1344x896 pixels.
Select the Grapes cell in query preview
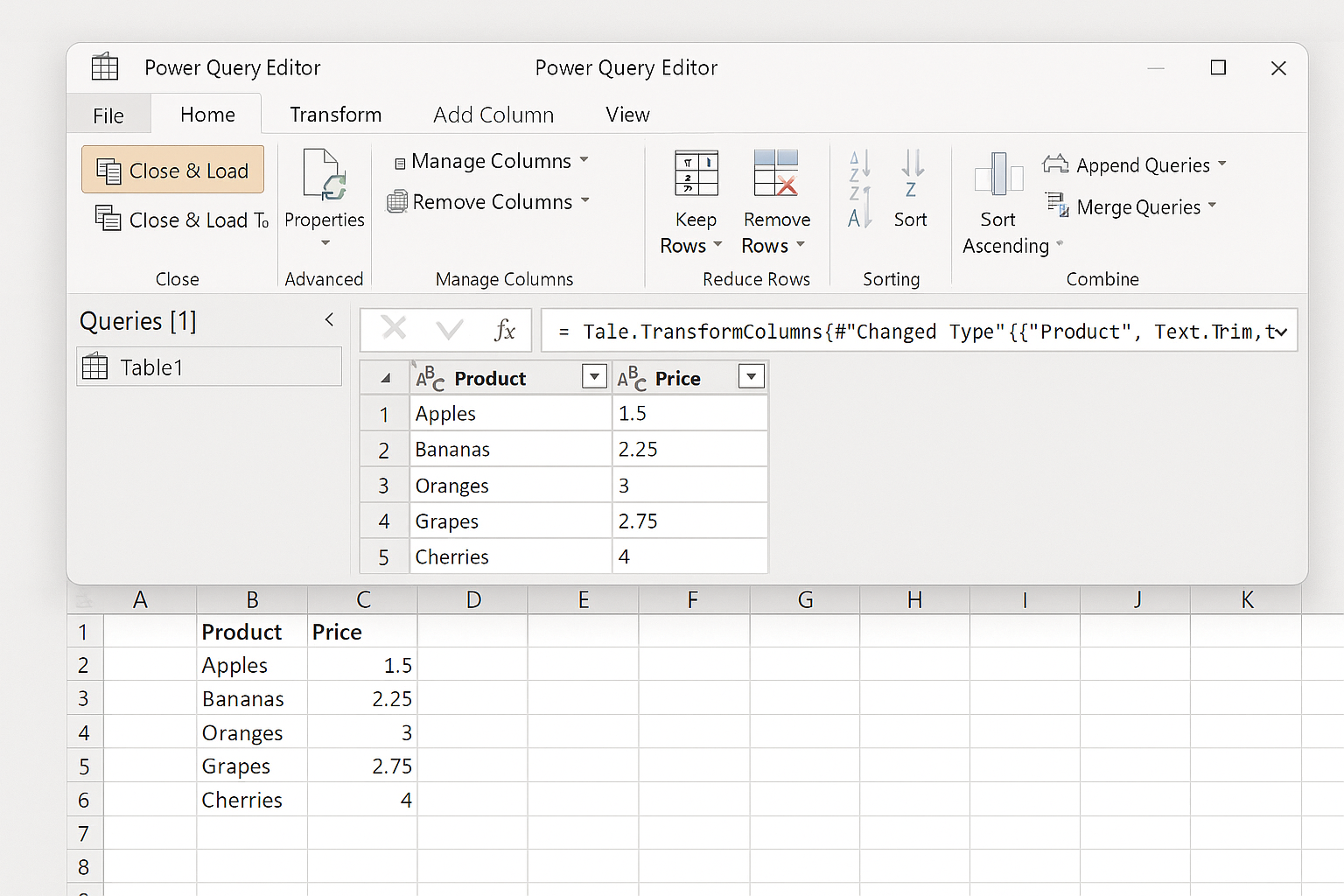click(511, 521)
